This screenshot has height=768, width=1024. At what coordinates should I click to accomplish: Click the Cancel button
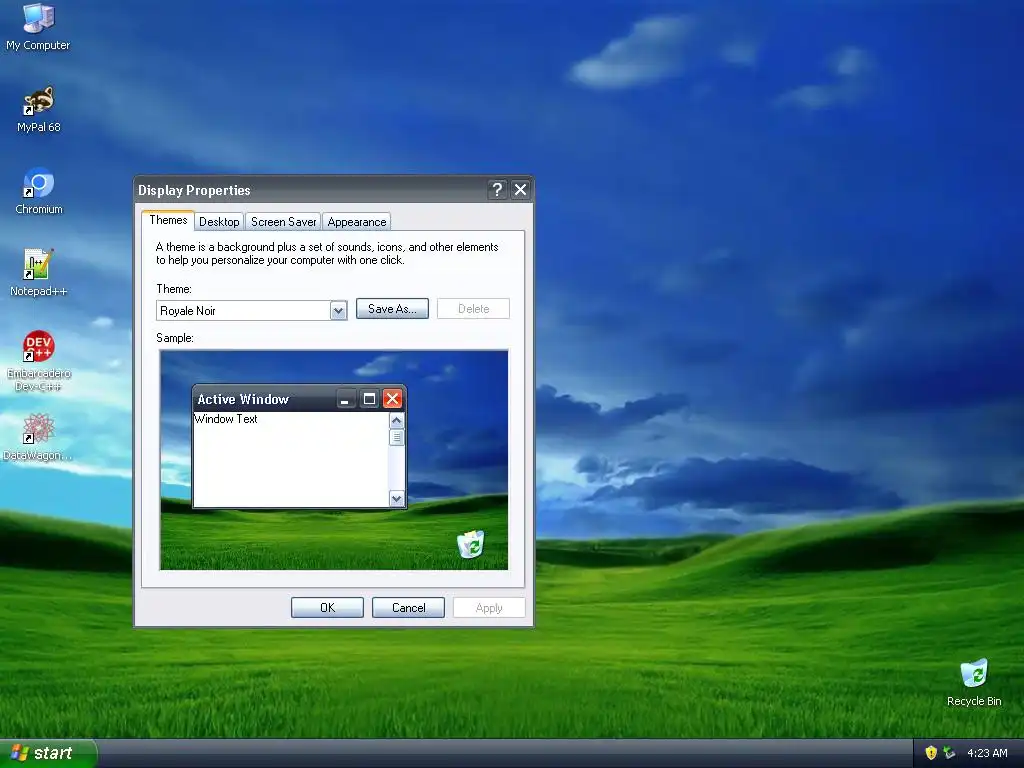pyautogui.click(x=408, y=607)
